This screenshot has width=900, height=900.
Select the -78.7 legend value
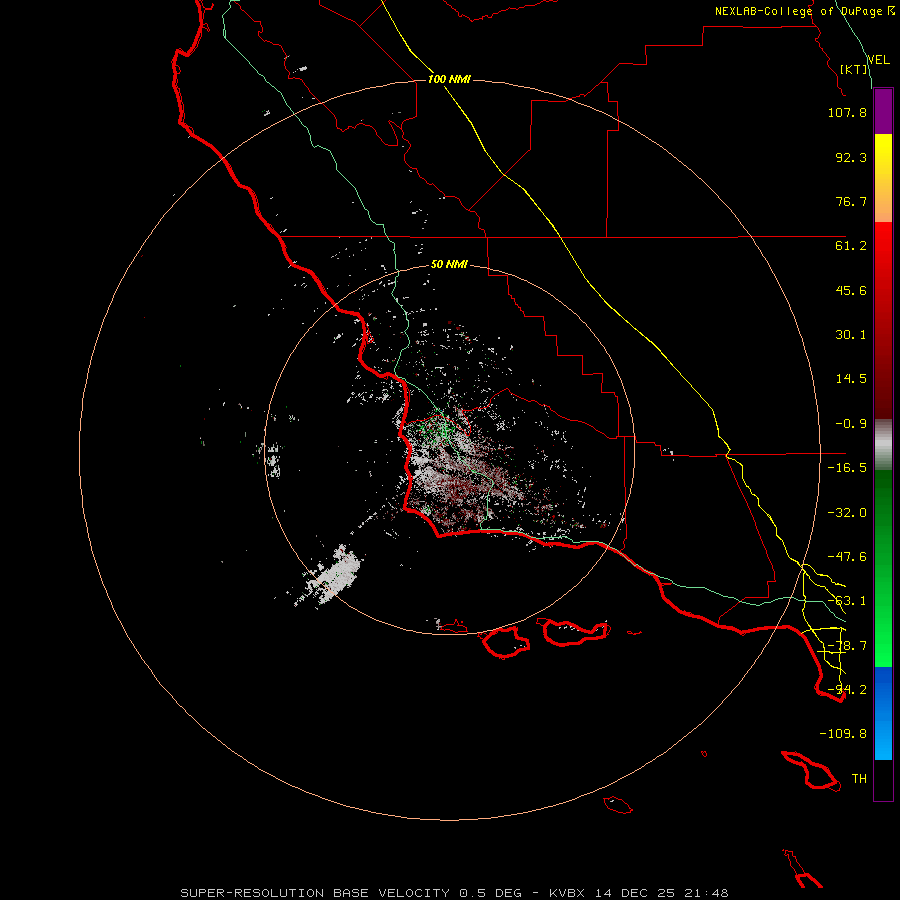pyautogui.click(x=847, y=646)
